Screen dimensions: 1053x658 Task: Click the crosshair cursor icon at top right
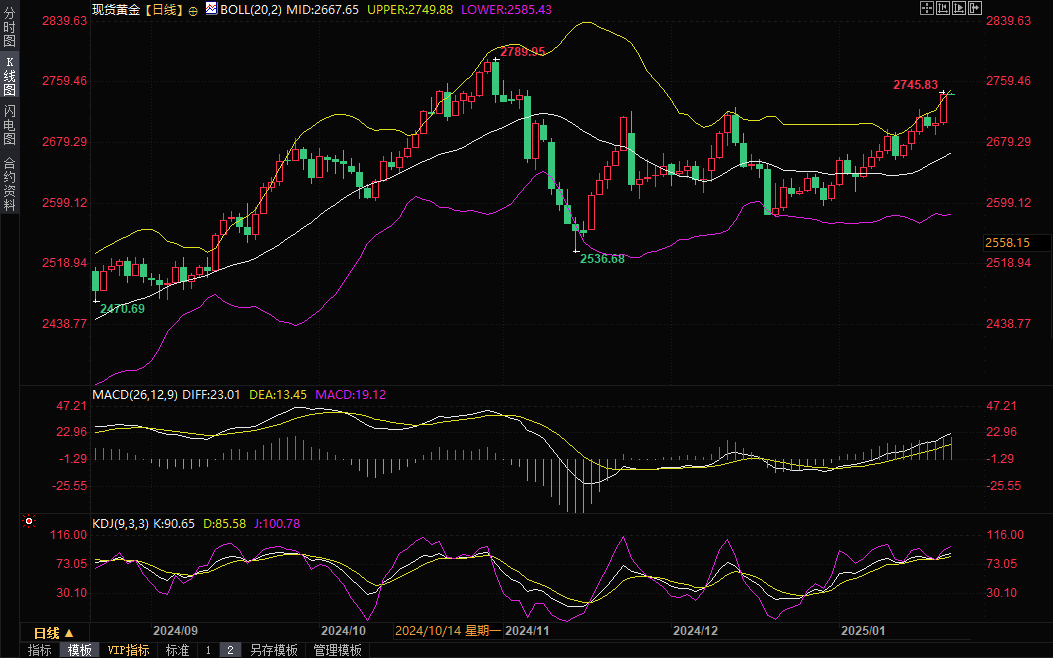[x=925, y=8]
